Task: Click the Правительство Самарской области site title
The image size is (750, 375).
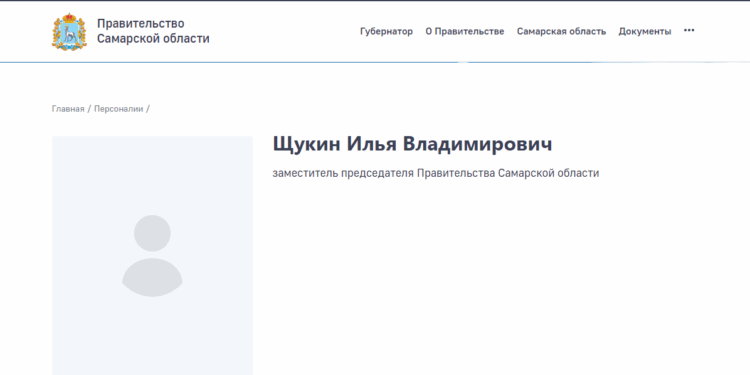Action: [x=153, y=31]
